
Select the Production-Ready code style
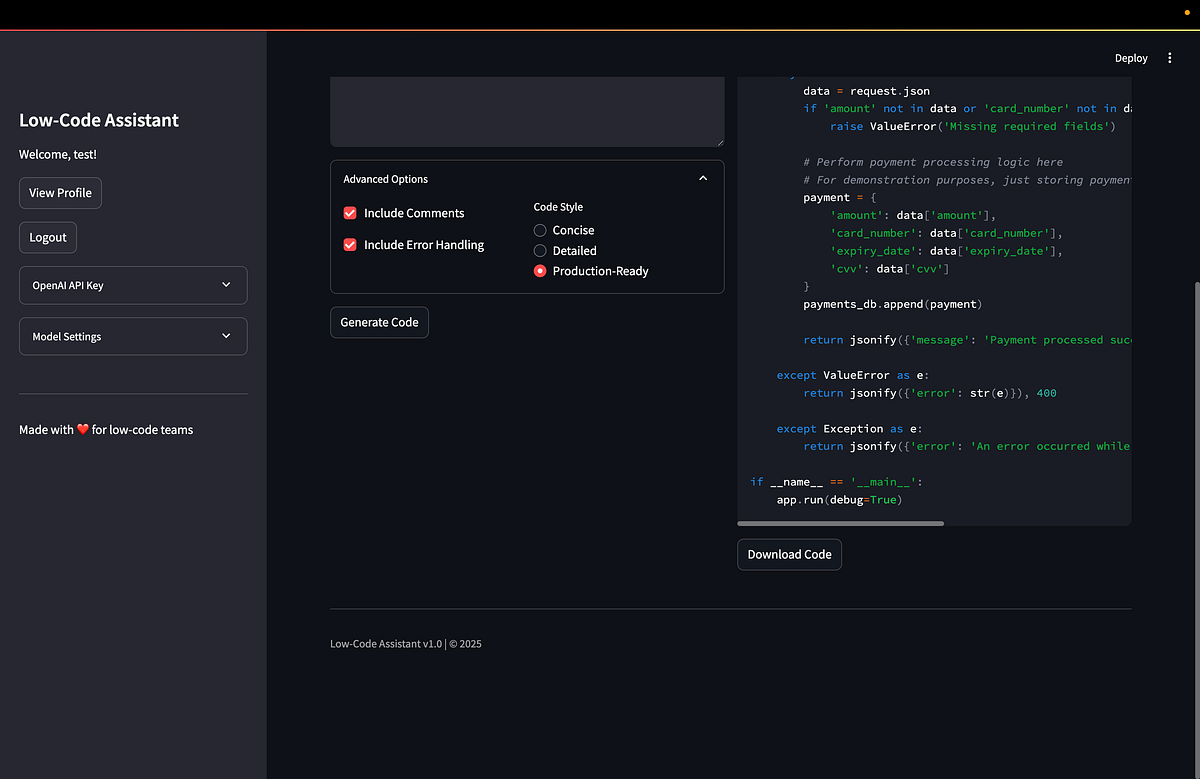click(540, 271)
